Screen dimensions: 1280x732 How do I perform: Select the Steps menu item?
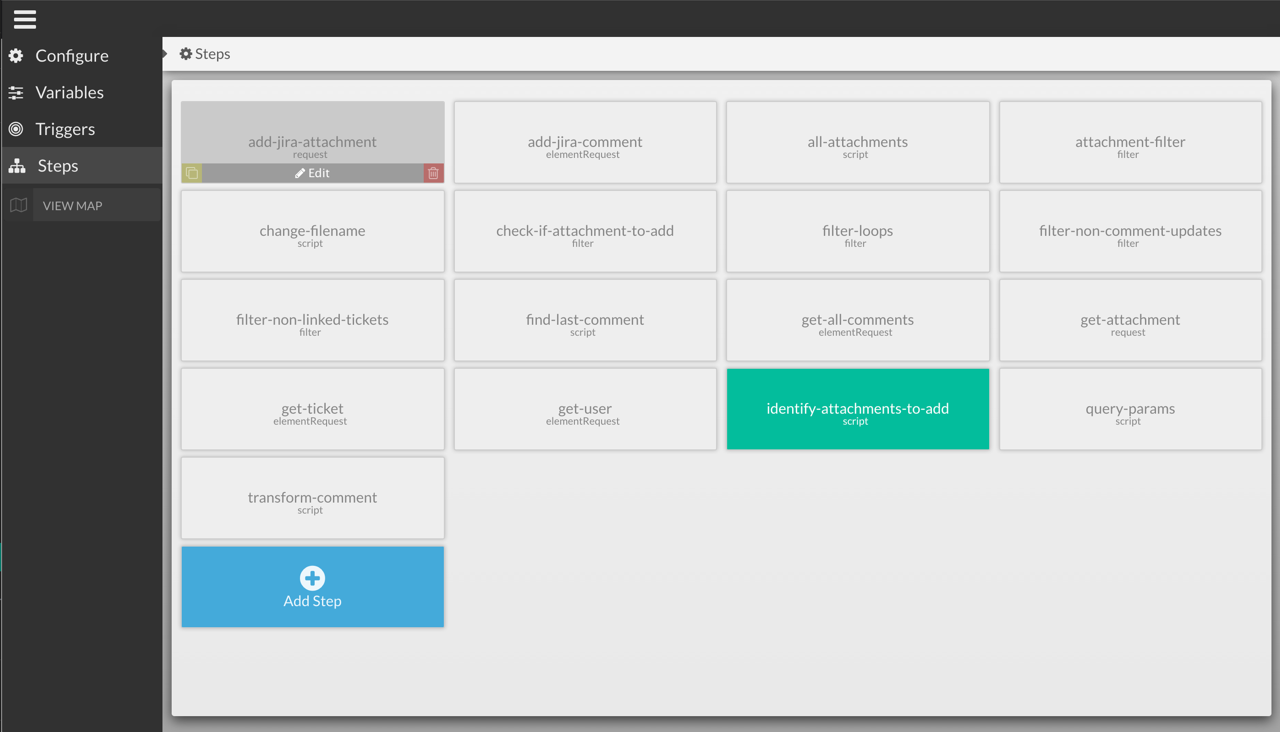pyautogui.click(x=81, y=166)
